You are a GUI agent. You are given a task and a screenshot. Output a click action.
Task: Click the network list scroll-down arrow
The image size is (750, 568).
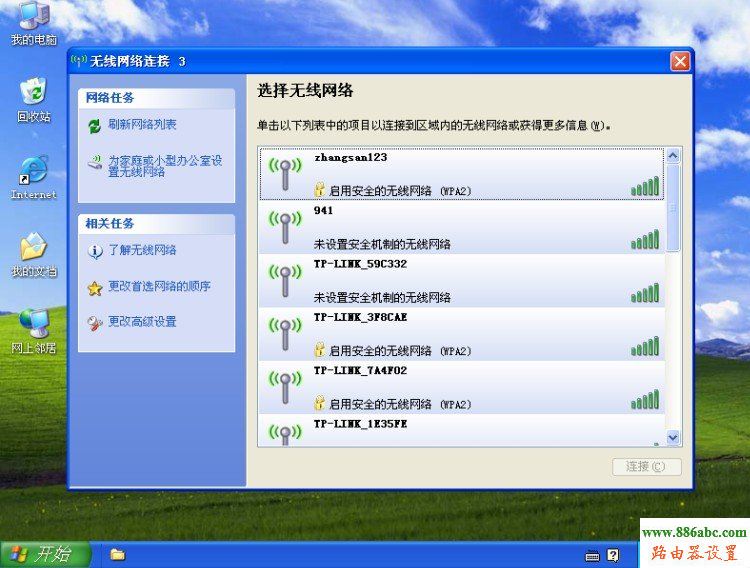(x=673, y=437)
